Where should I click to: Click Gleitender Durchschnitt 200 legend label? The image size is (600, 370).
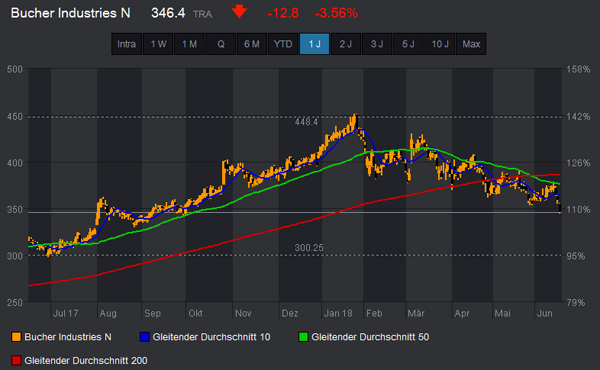86,360
